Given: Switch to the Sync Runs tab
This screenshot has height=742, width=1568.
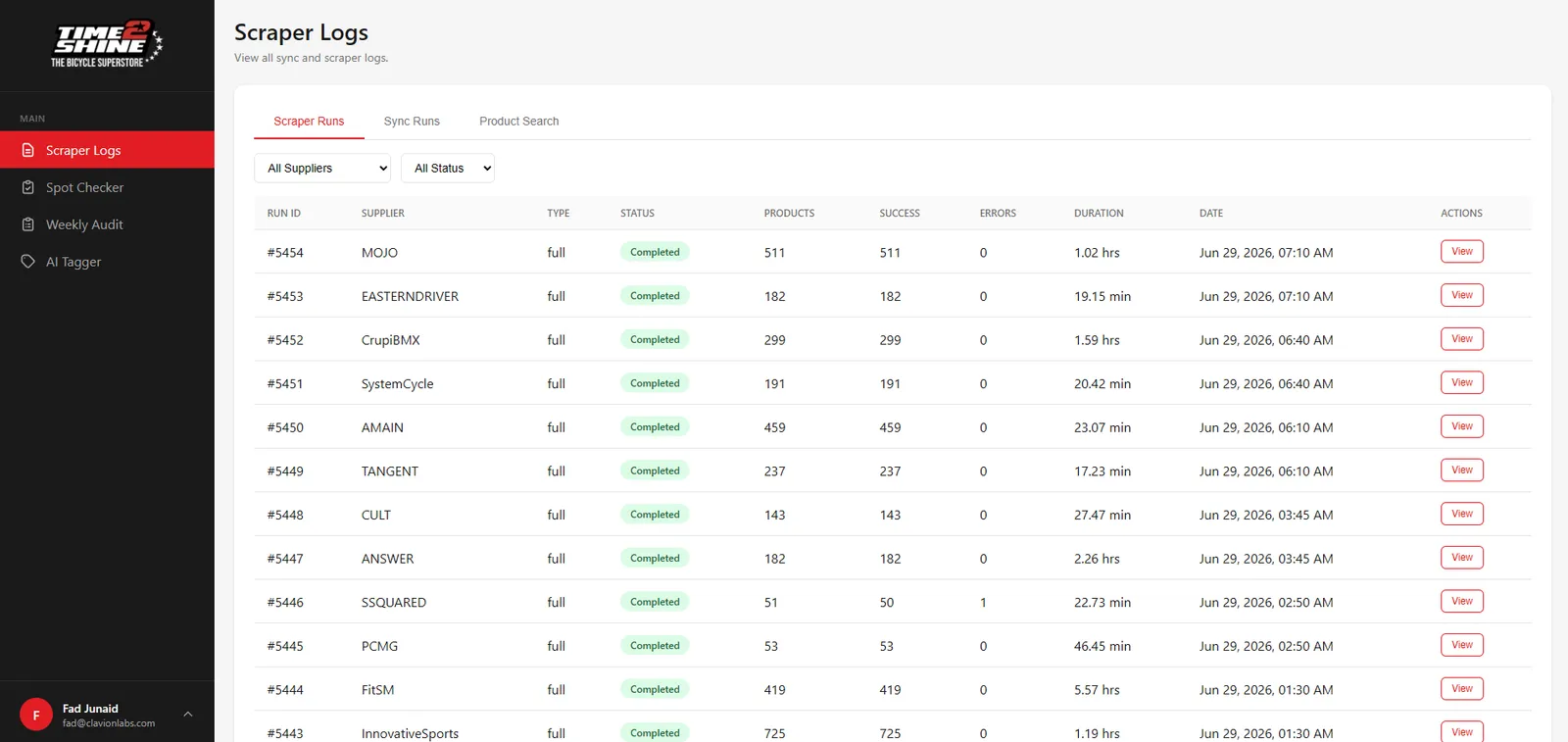Looking at the screenshot, I should click(412, 122).
